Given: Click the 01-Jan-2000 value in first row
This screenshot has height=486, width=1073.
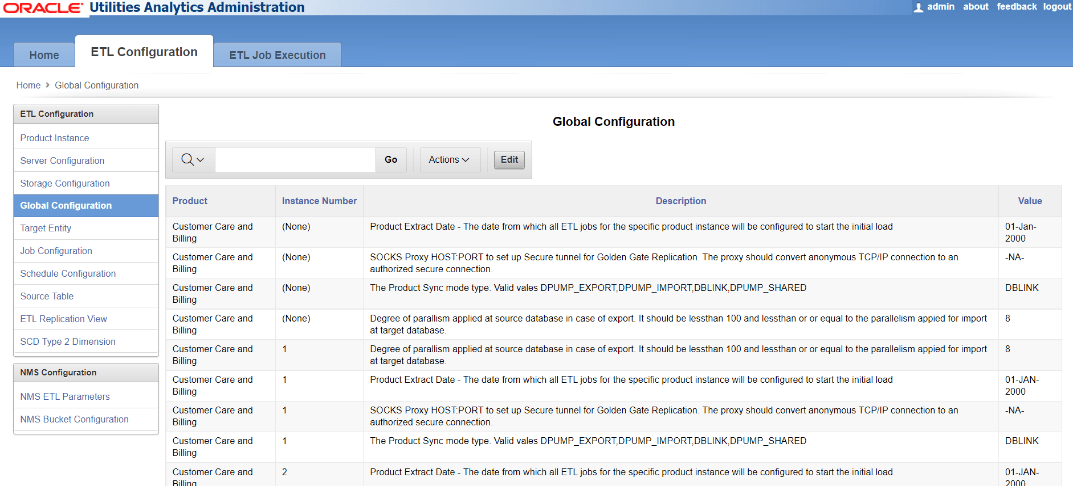Looking at the screenshot, I should click(x=1020, y=232).
